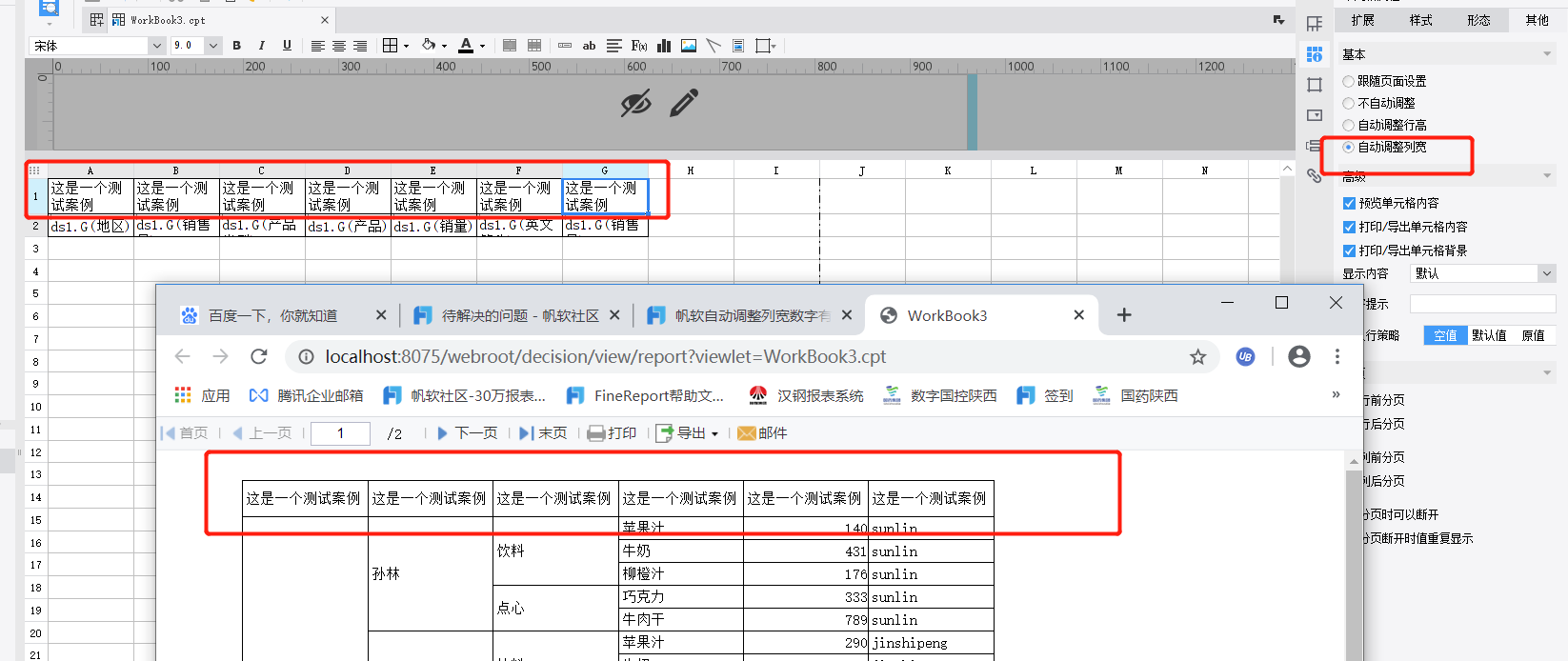Uncheck 预览单元格内容 checkbox
The height and width of the screenshot is (661, 1568).
click(1349, 203)
